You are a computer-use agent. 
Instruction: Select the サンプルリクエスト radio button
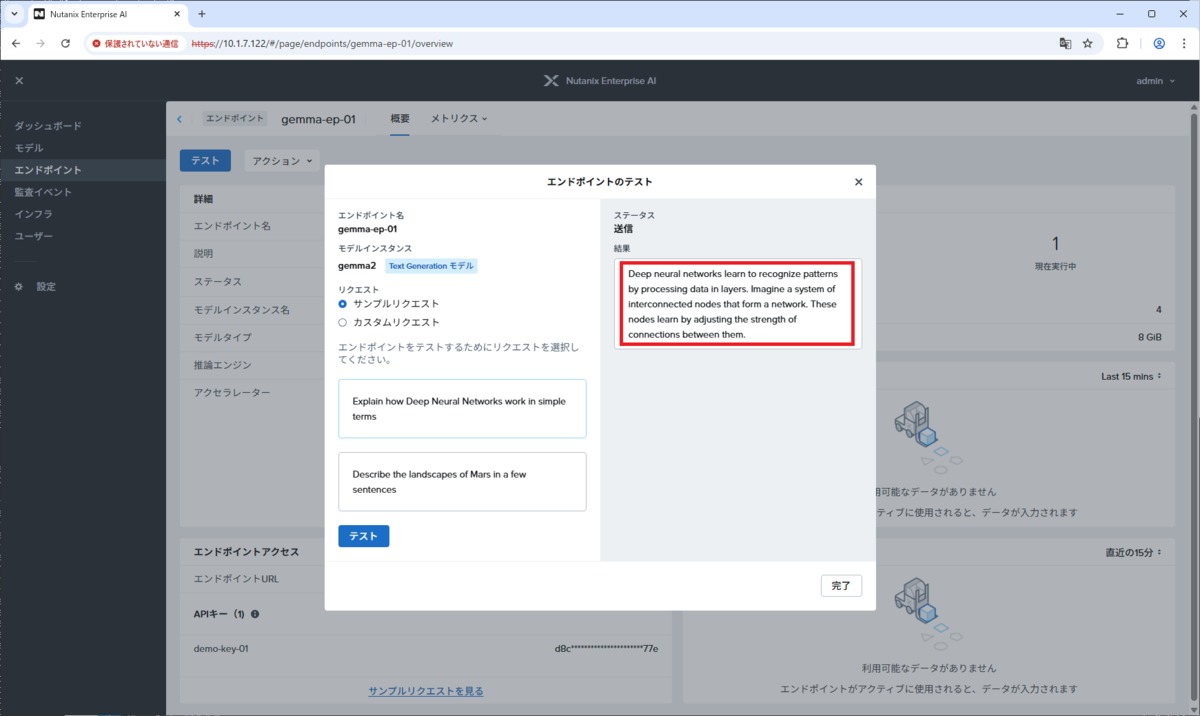click(x=343, y=303)
